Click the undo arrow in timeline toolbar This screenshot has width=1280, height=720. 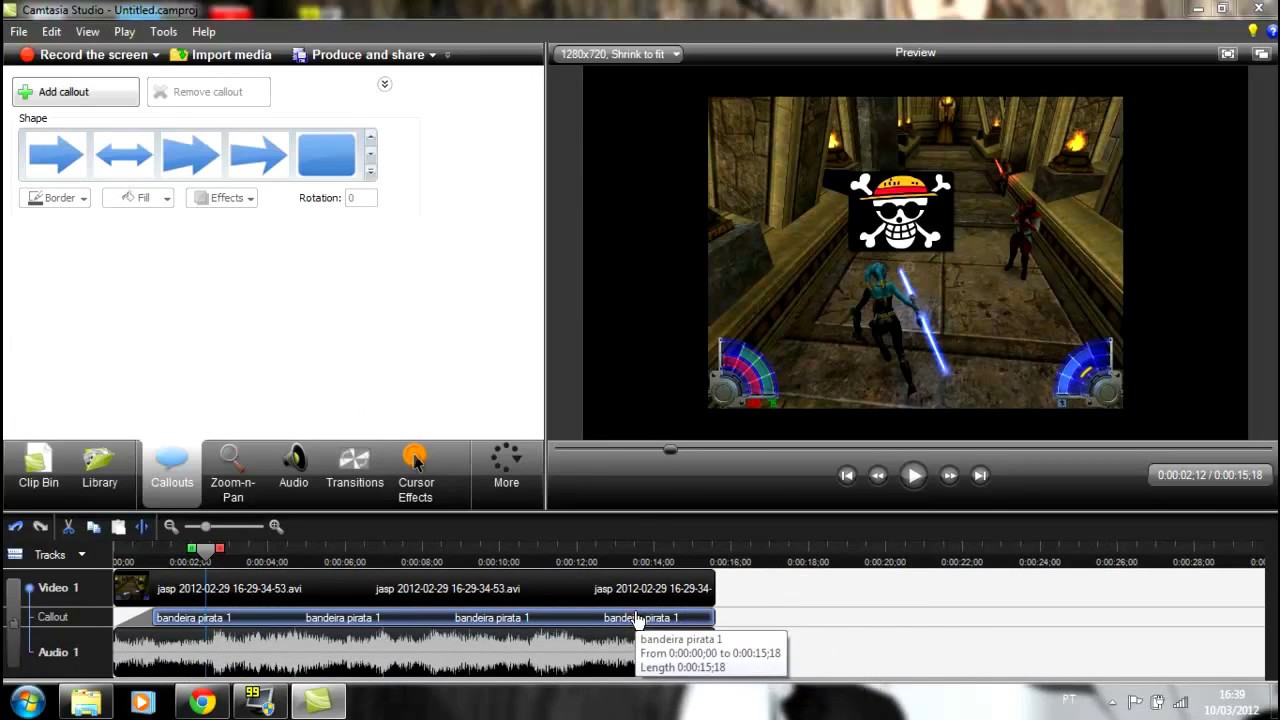16,527
